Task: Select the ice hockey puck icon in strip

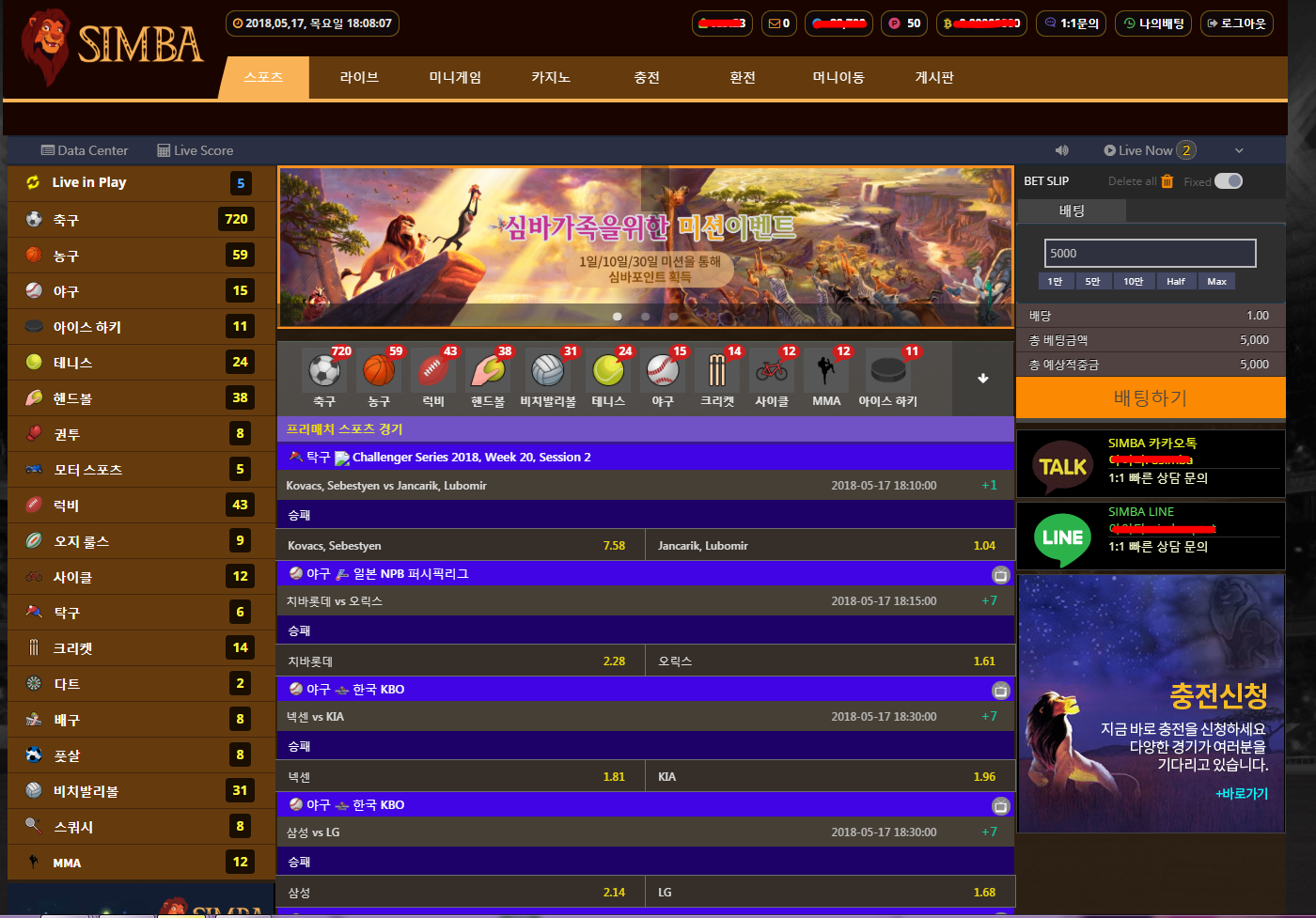Action: click(x=888, y=370)
